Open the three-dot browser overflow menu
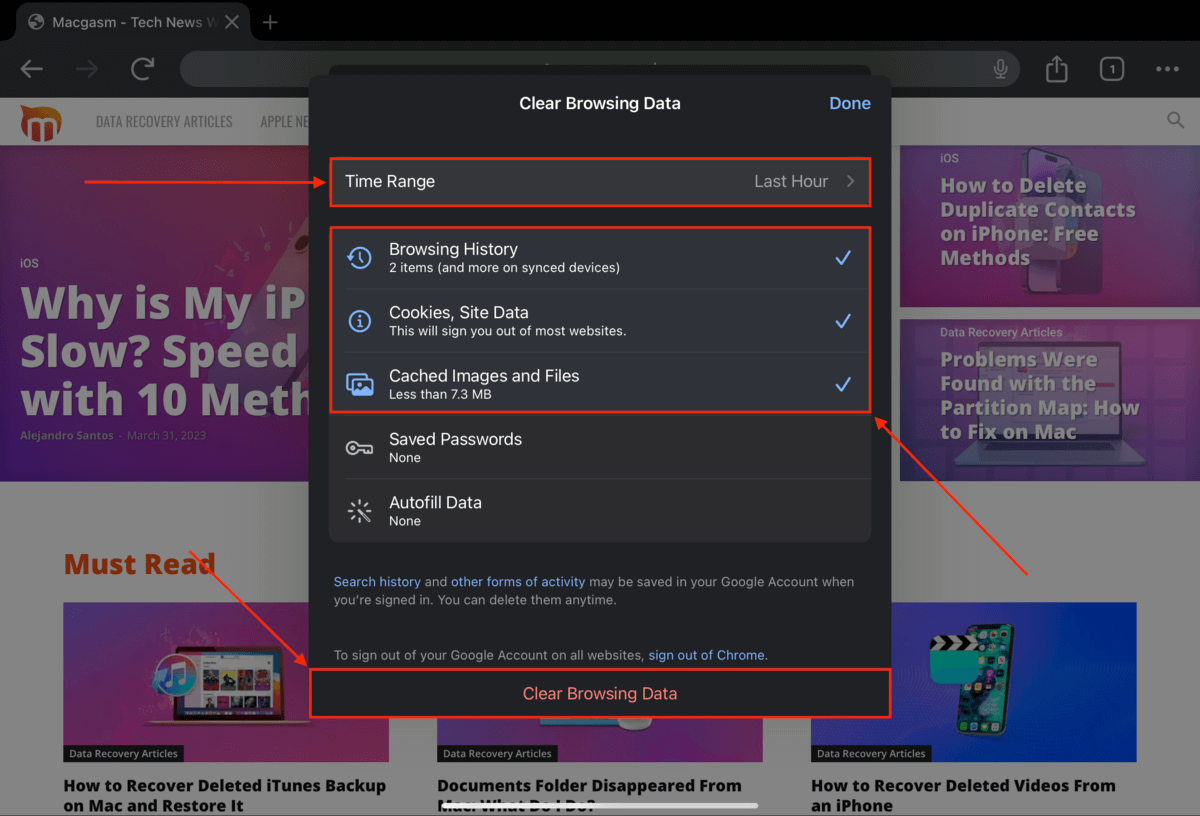 coord(1167,69)
